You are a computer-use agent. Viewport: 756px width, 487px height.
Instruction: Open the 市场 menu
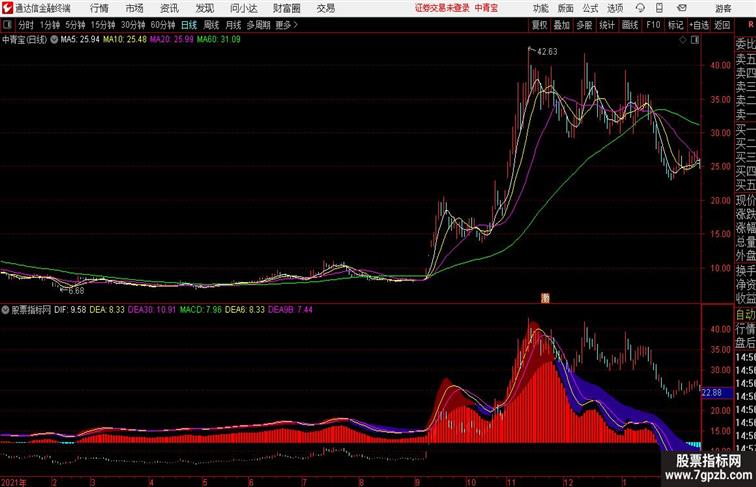(135, 8)
